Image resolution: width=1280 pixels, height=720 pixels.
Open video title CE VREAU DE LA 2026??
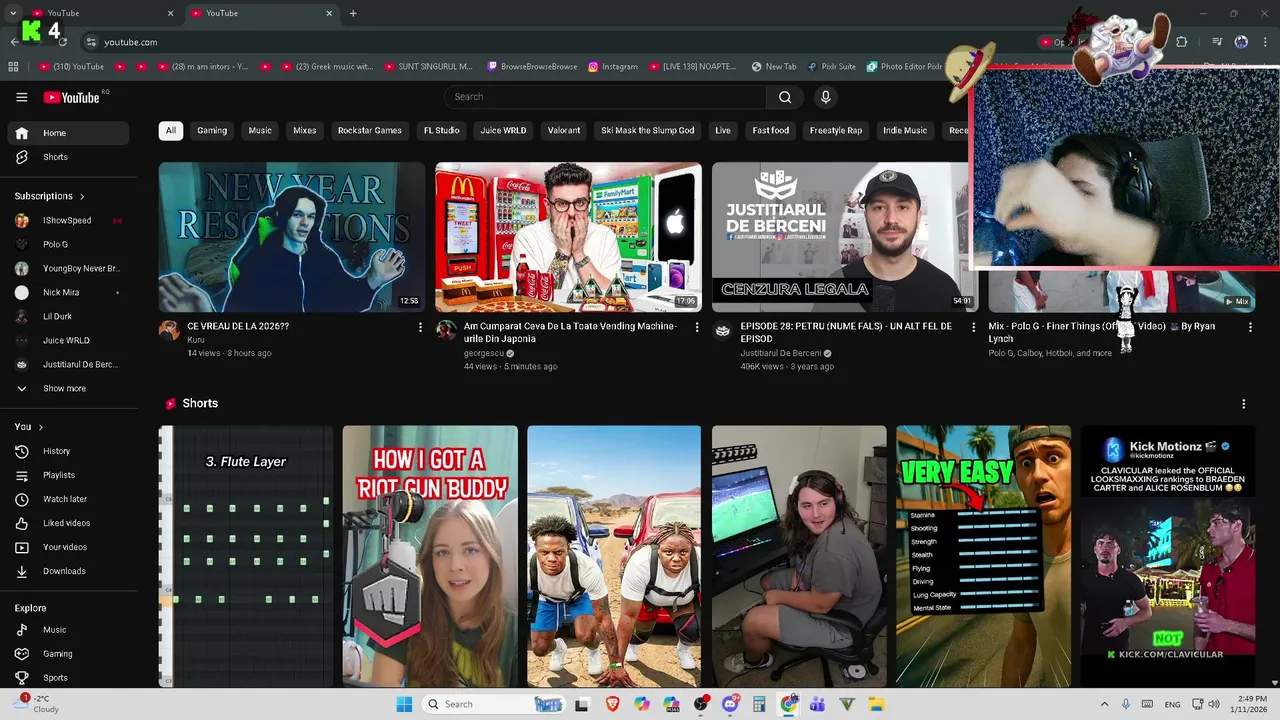[238, 326]
